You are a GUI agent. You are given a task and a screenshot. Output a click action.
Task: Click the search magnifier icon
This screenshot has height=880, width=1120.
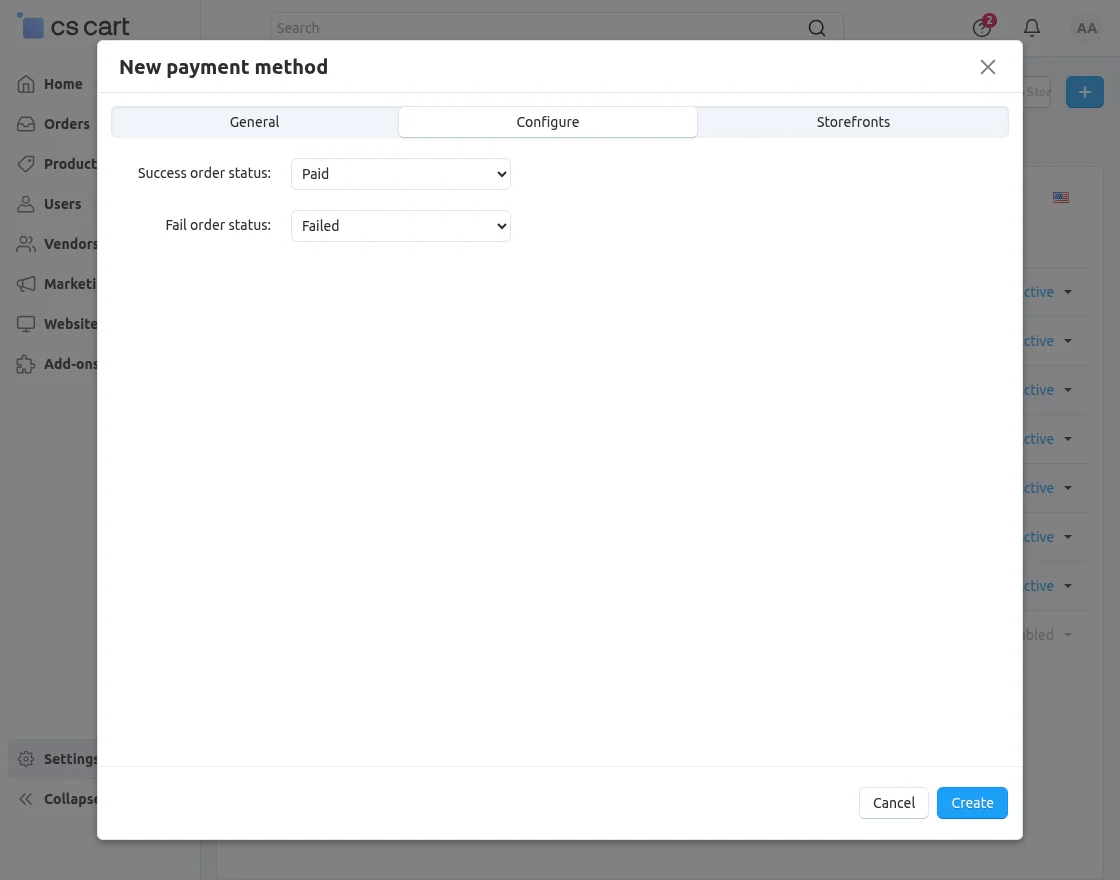(816, 28)
